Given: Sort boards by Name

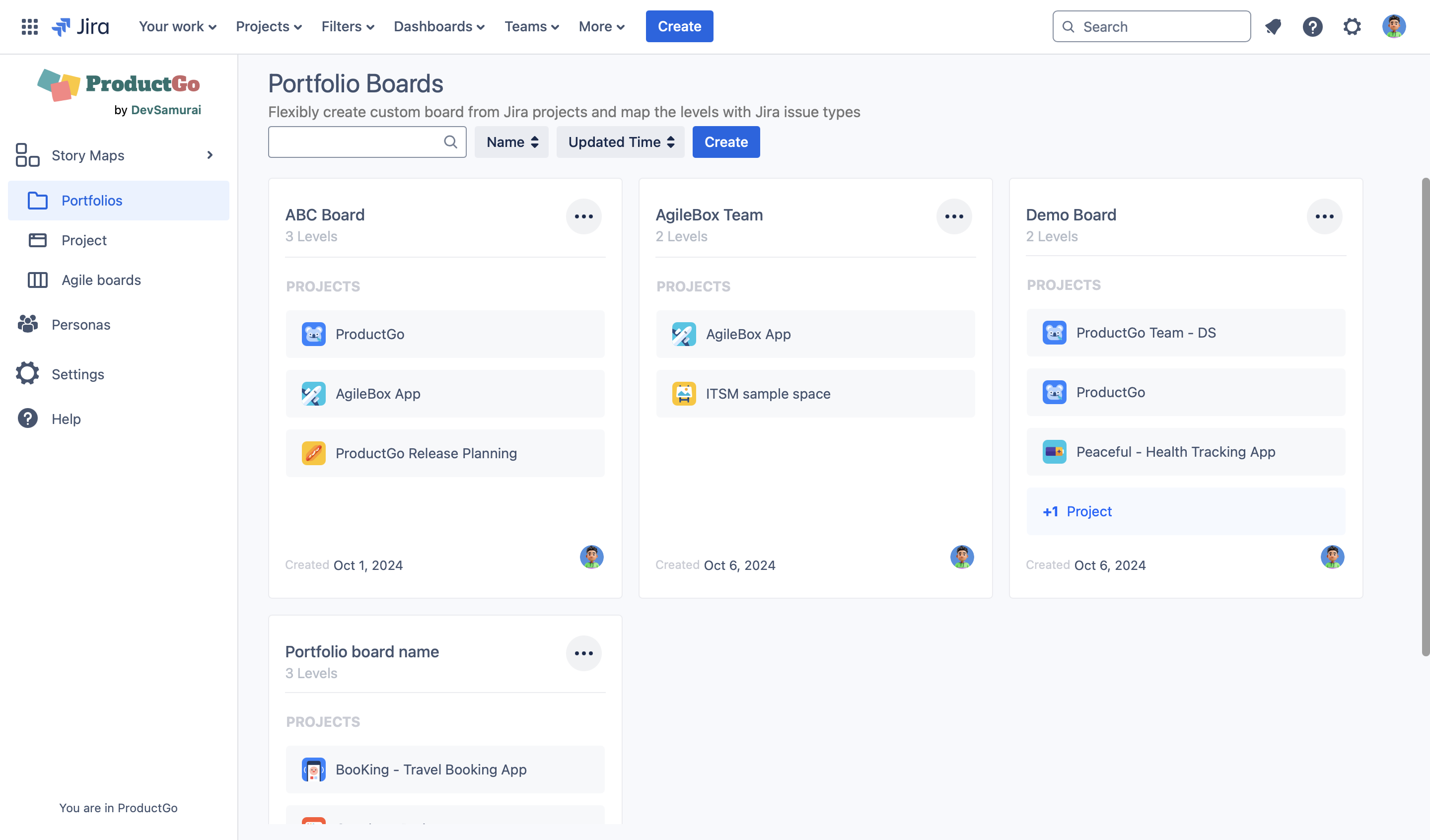Looking at the screenshot, I should coord(511,142).
